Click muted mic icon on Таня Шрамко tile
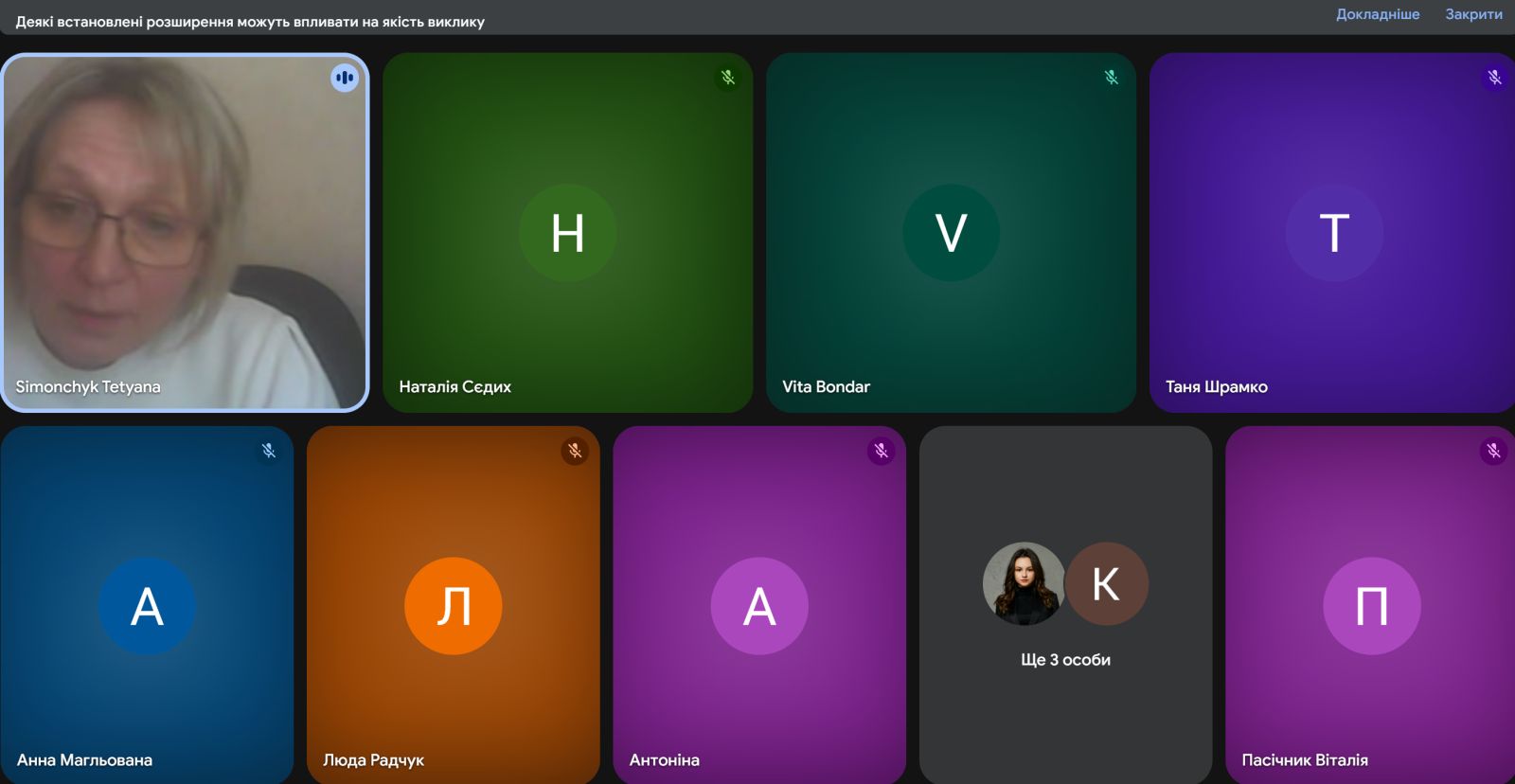 1494,78
